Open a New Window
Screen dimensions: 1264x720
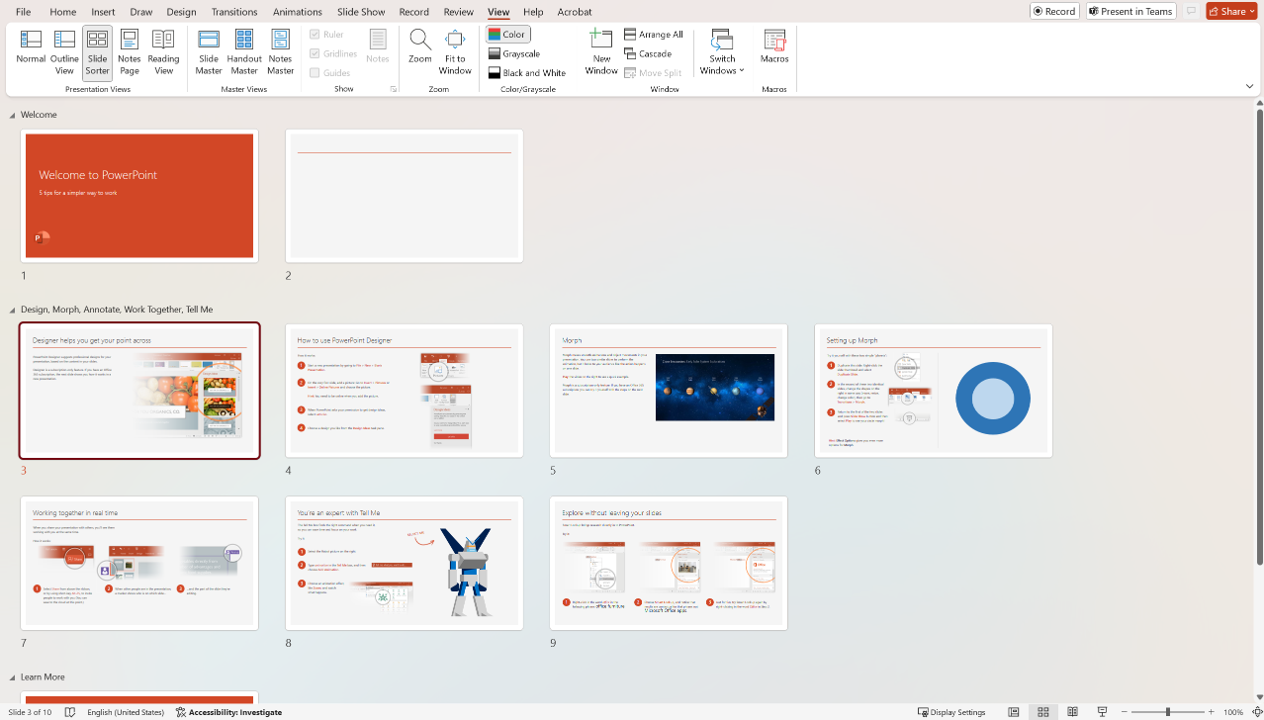click(601, 50)
